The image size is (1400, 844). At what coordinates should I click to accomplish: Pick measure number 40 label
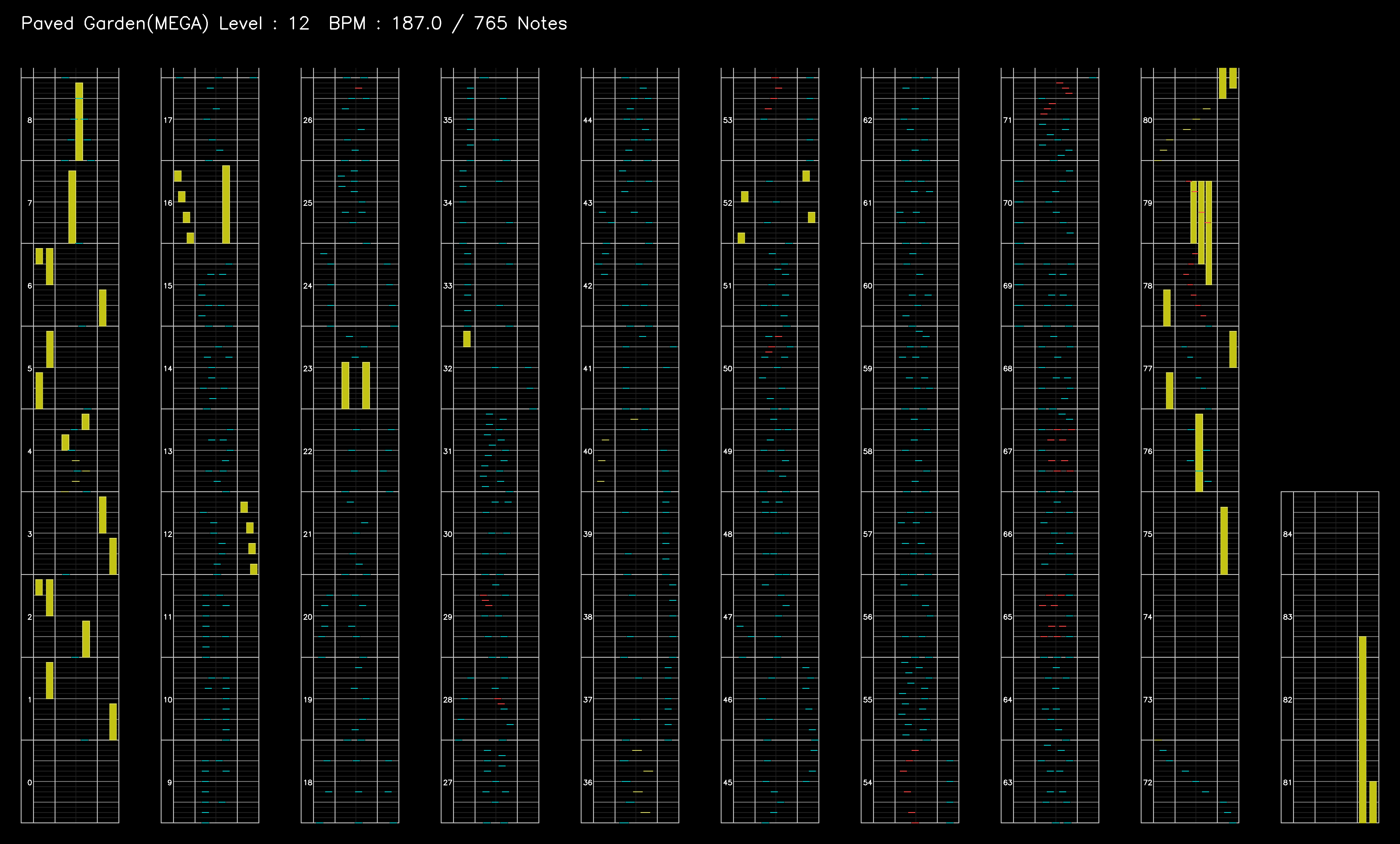click(588, 451)
